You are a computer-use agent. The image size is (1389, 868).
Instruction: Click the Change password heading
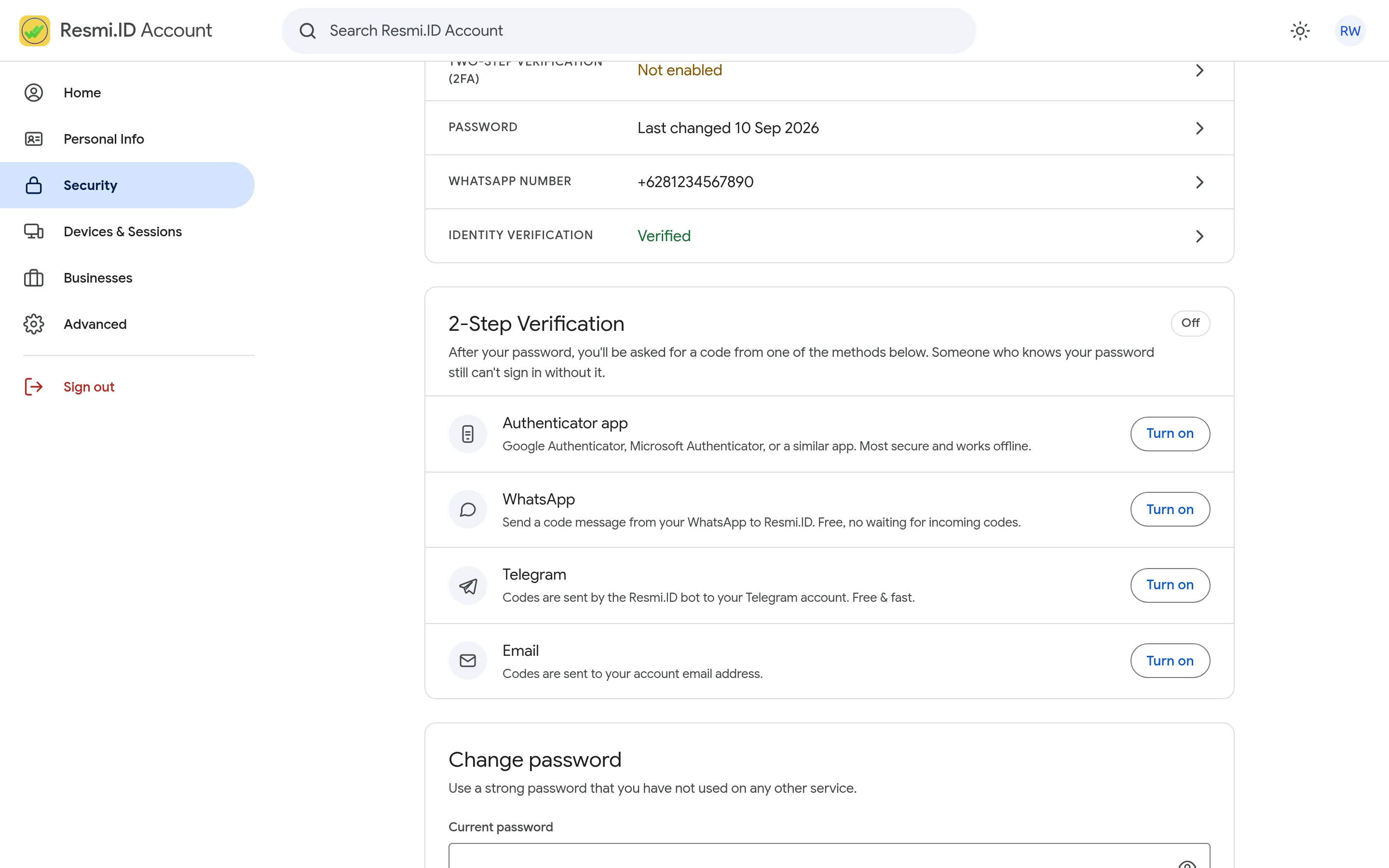click(x=534, y=759)
